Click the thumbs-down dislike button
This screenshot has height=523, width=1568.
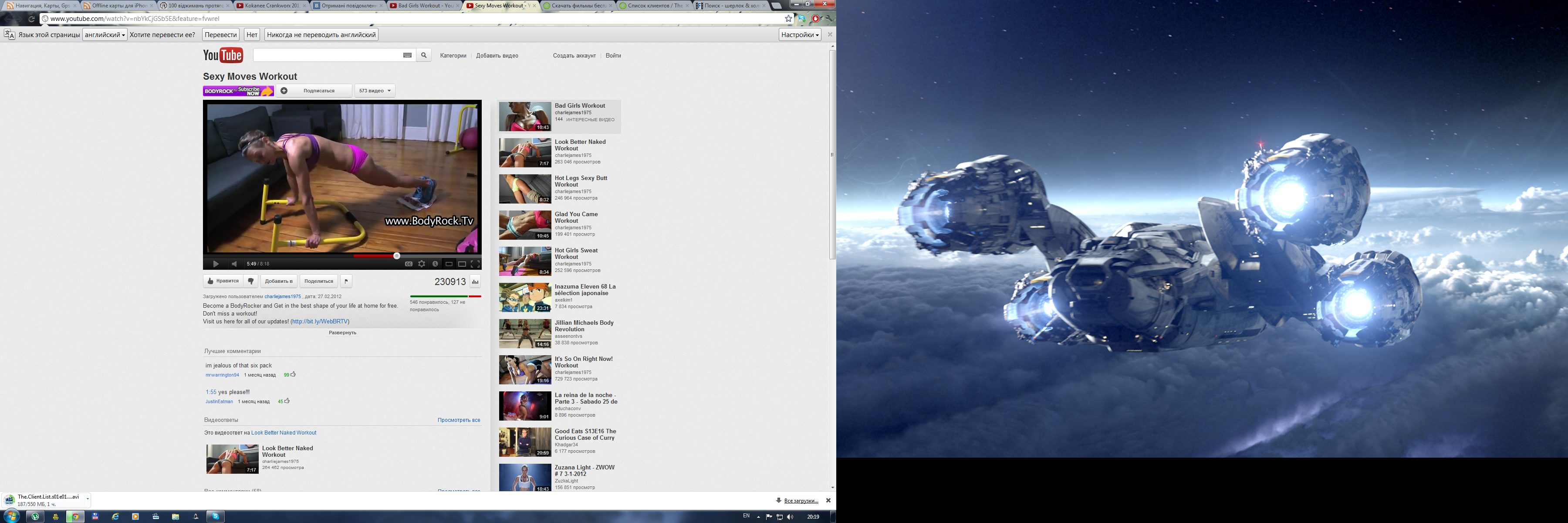click(x=250, y=281)
